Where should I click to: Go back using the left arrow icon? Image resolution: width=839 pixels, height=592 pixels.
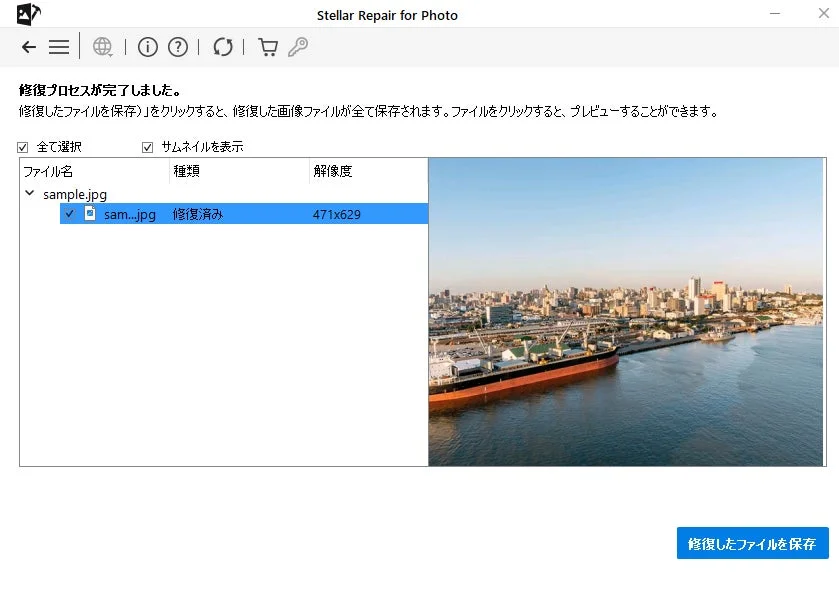pos(29,47)
